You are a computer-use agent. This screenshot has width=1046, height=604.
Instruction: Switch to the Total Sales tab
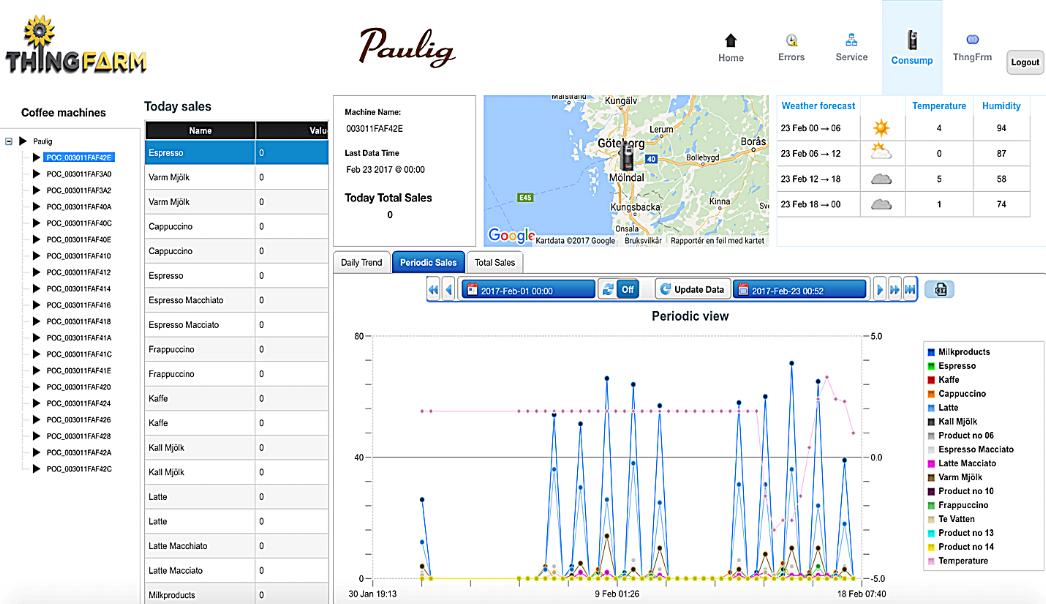(494, 263)
